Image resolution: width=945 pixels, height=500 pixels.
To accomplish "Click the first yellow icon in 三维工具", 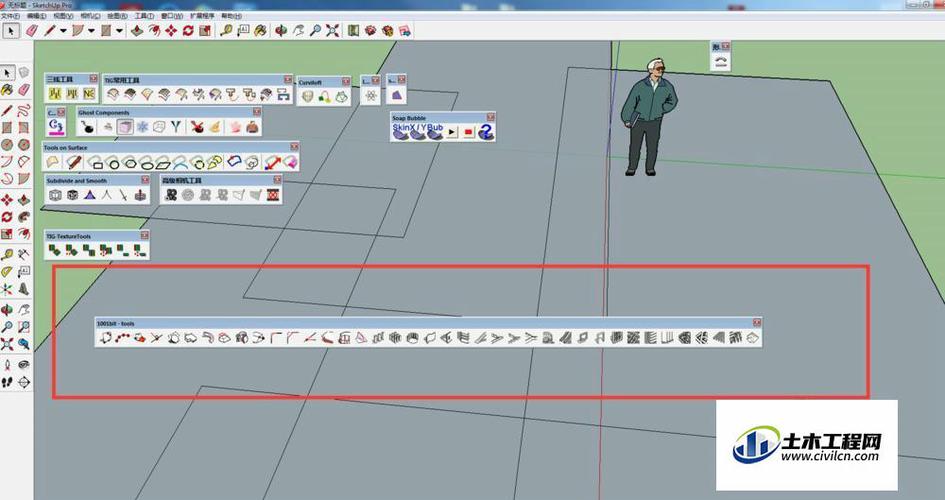I will click(55, 94).
